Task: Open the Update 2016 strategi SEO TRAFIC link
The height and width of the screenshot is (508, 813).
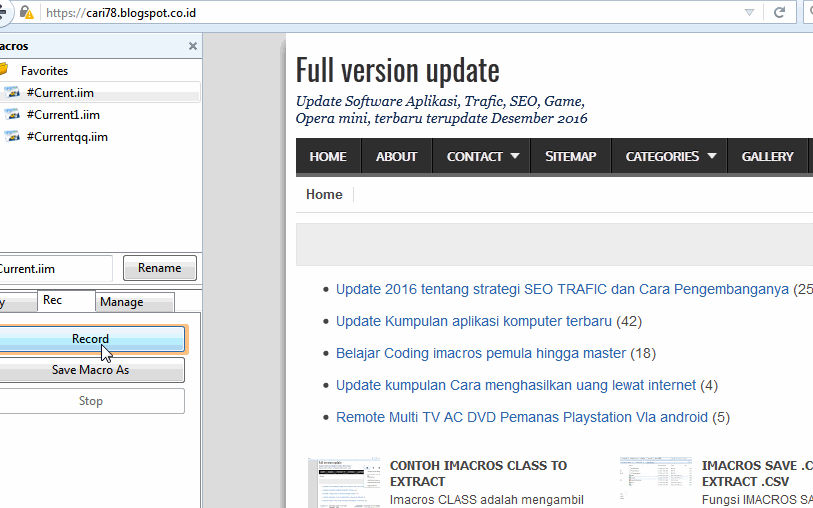Action: tap(563, 289)
